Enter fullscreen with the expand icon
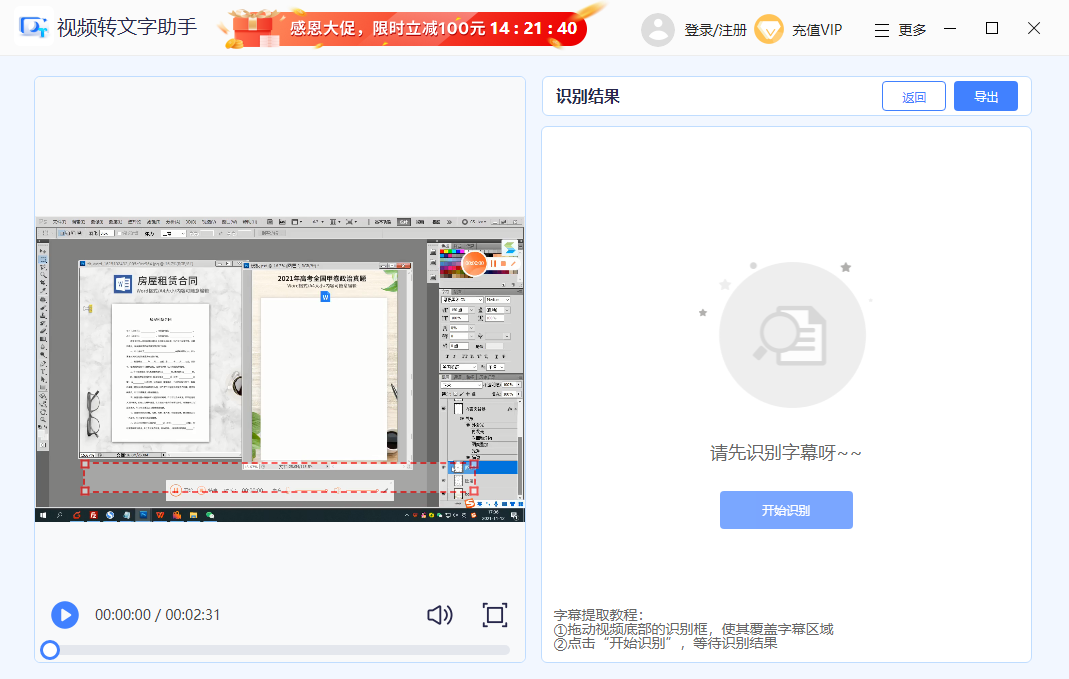Screen dimensions: 1069x679 (494, 615)
